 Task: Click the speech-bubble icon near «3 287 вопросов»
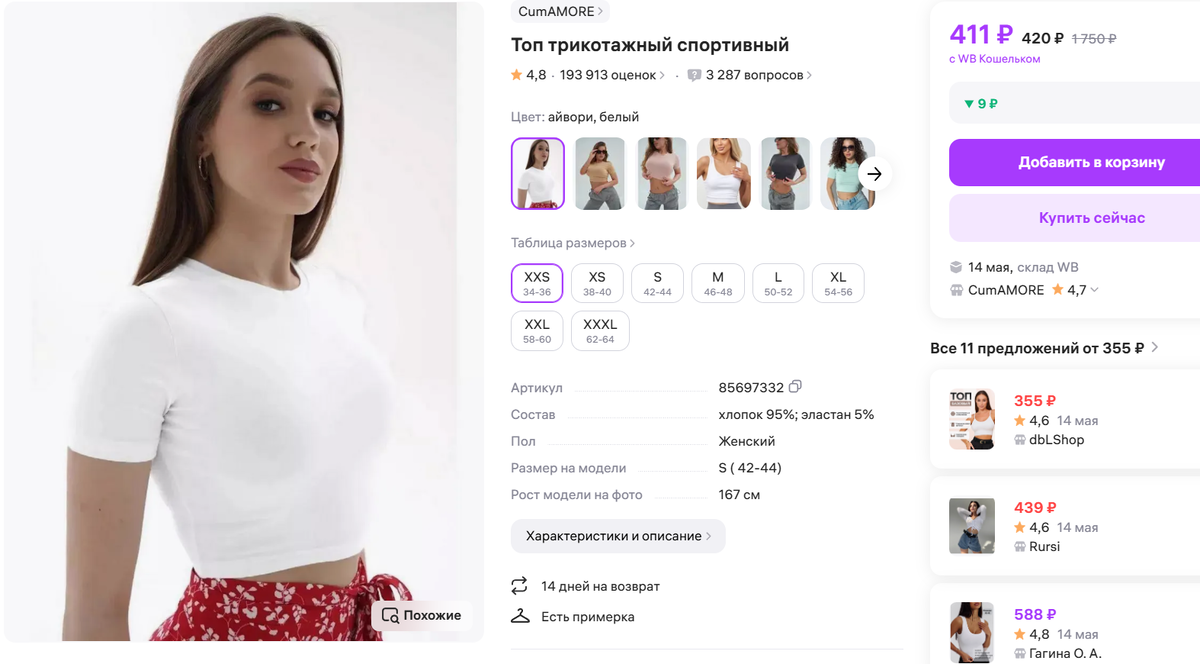tap(693, 75)
